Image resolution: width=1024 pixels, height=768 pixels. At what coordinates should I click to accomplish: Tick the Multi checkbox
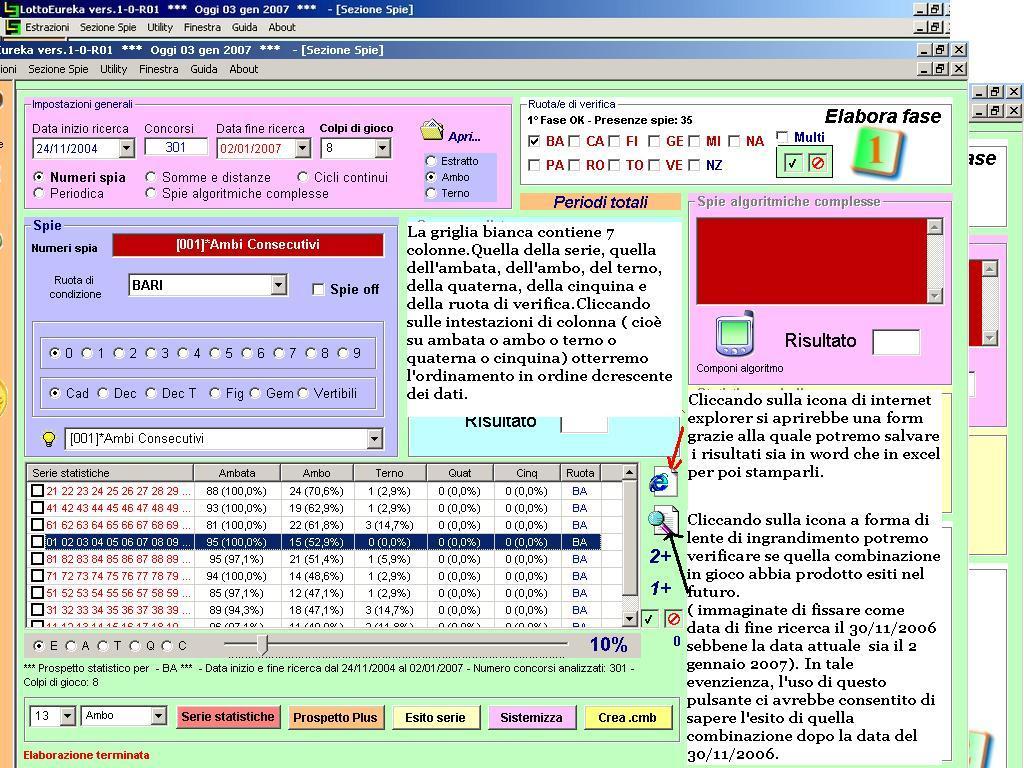point(782,136)
